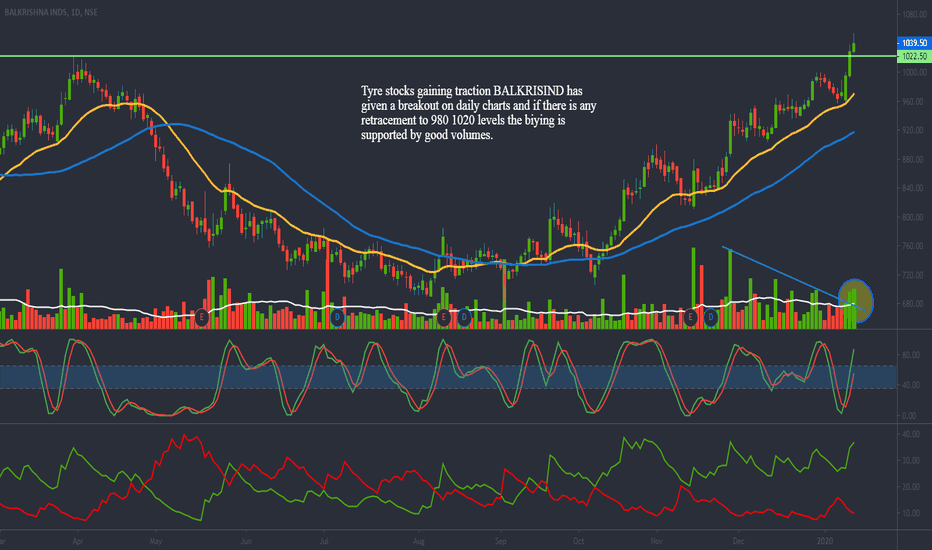932x550 pixels.
Task: Open the earnings 'E' marker in August
Action: pyautogui.click(x=443, y=317)
